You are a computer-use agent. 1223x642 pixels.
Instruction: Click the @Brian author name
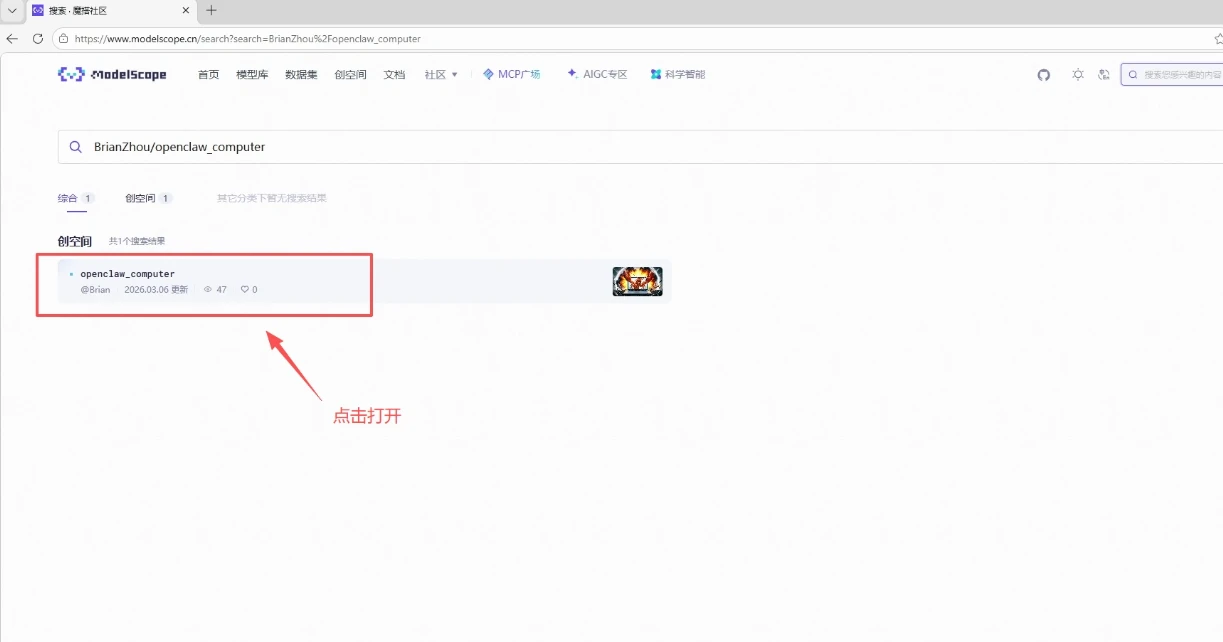[x=94, y=289]
